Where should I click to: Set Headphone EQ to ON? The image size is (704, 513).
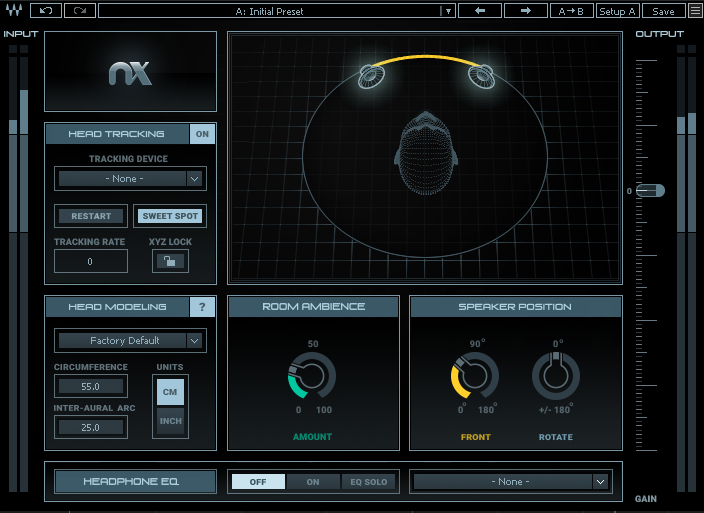tap(313, 482)
